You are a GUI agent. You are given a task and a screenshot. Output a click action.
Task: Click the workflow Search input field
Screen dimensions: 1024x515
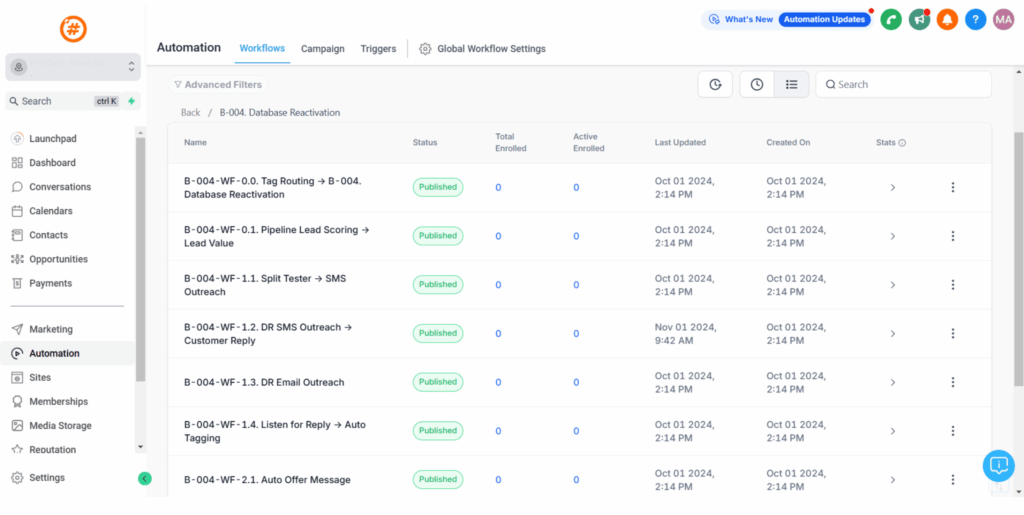pyautogui.click(x=910, y=85)
